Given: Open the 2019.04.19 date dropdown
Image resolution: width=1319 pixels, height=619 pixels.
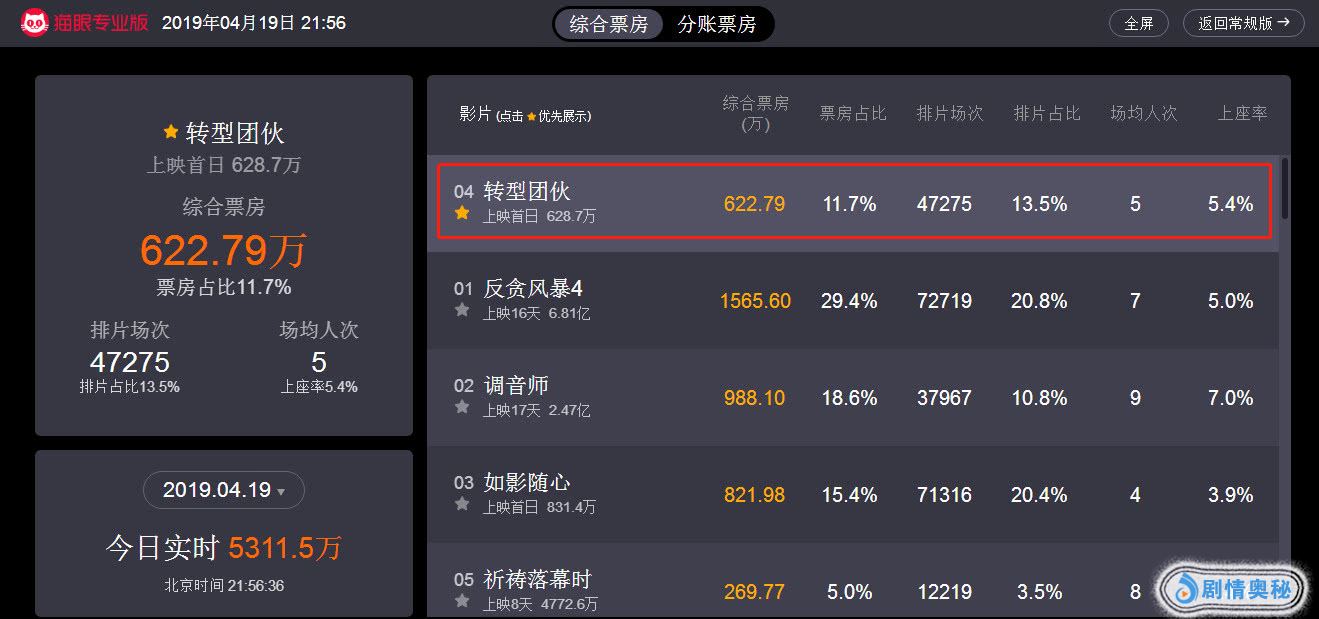Looking at the screenshot, I should pos(224,490).
